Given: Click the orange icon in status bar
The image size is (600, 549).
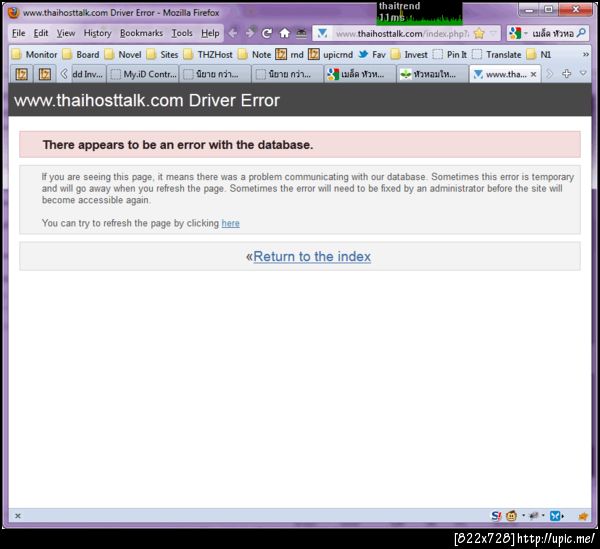Looking at the screenshot, I should [583, 516].
